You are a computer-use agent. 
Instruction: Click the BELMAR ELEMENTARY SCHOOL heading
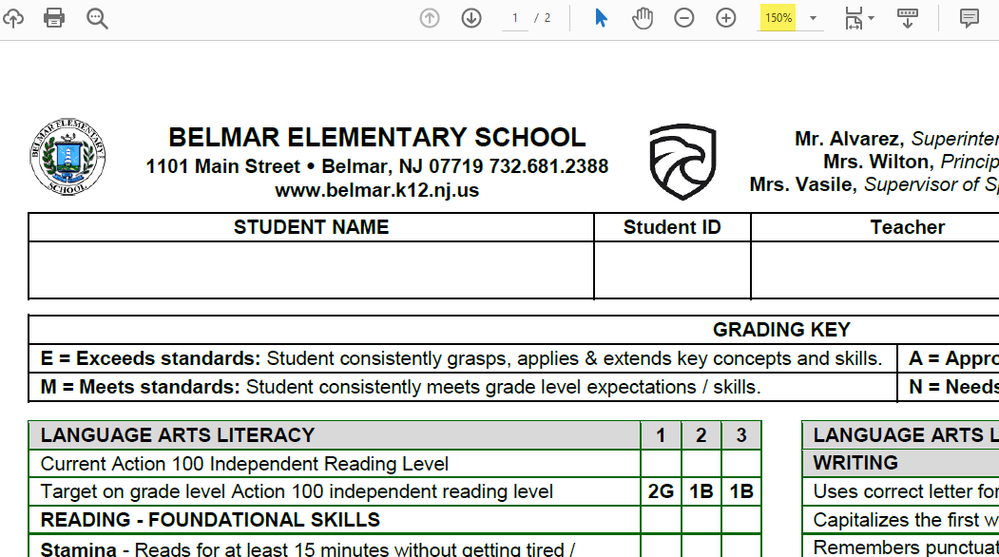click(377, 138)
